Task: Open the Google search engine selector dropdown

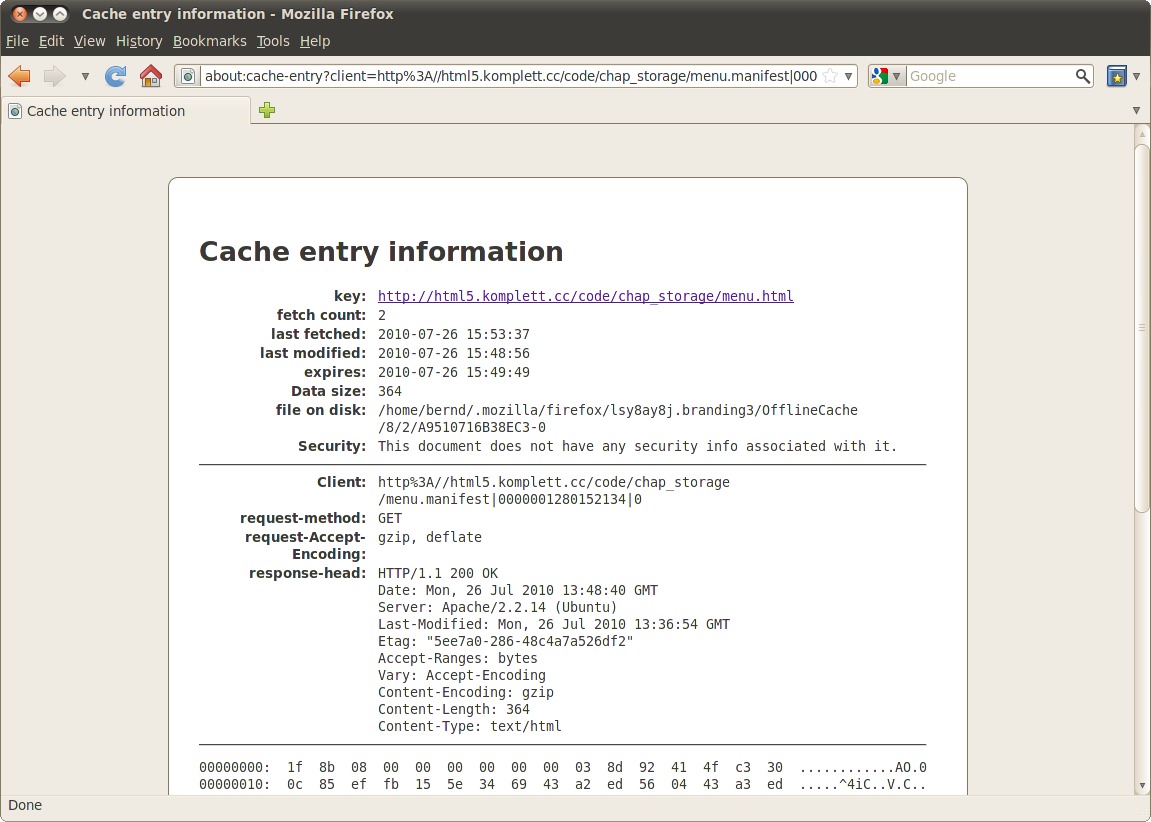Action: pos(886,76)
